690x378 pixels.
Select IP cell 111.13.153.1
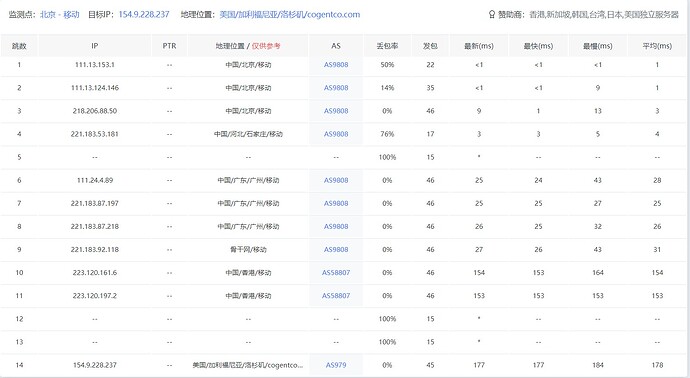[x=95, y=65]
